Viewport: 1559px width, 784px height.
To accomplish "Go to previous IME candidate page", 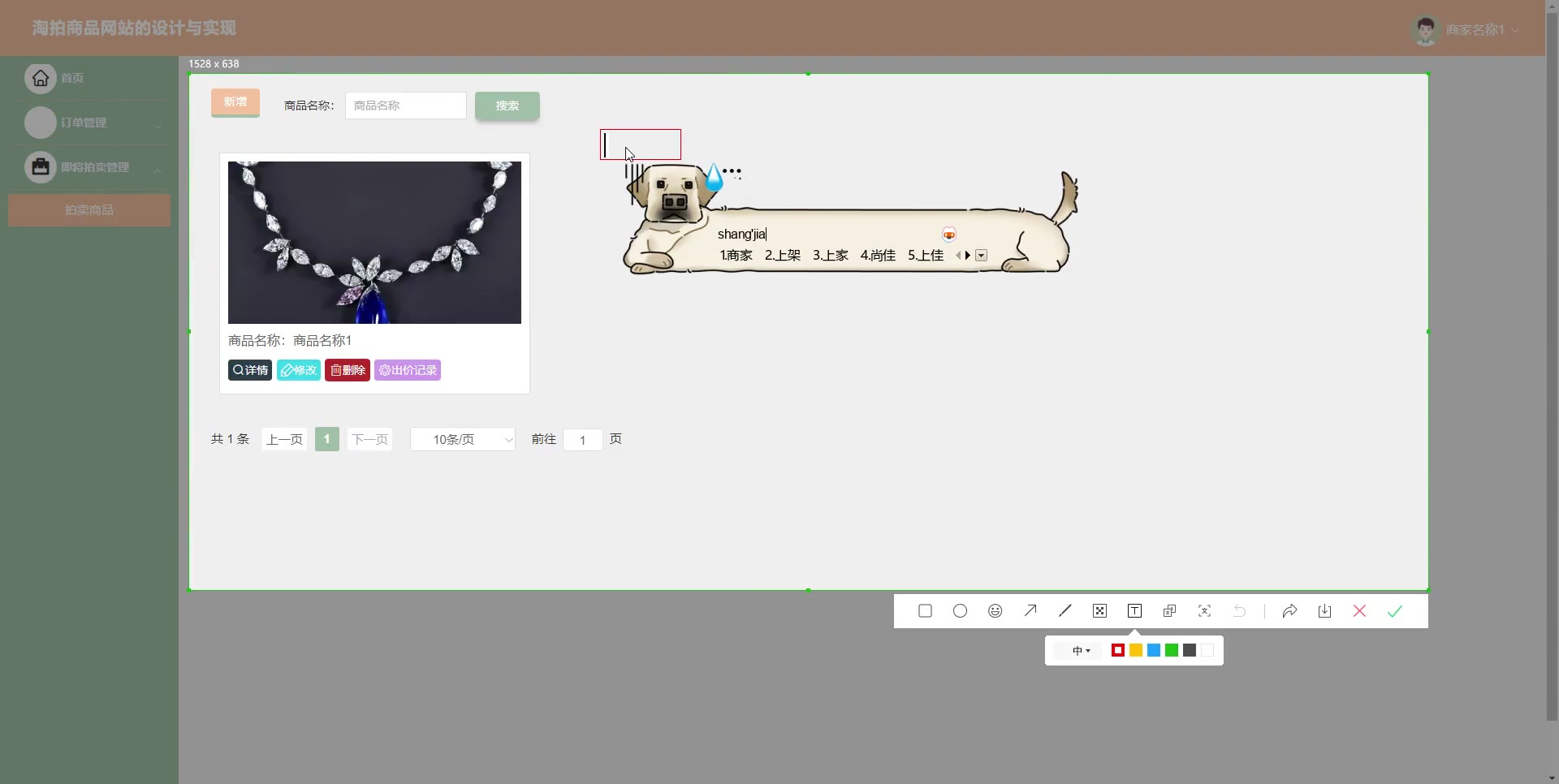I will (958, 256).
